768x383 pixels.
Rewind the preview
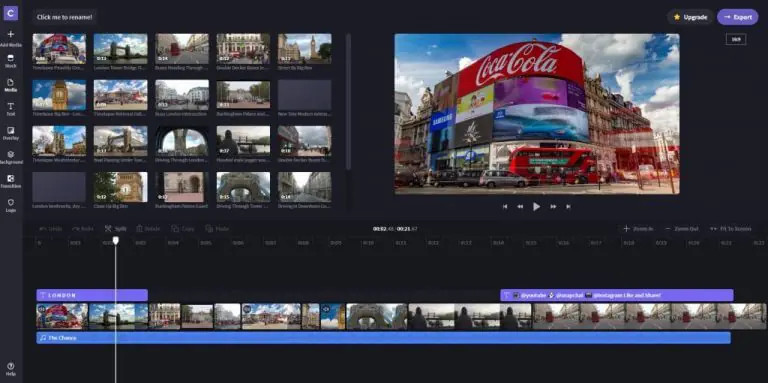pos(520,207)
